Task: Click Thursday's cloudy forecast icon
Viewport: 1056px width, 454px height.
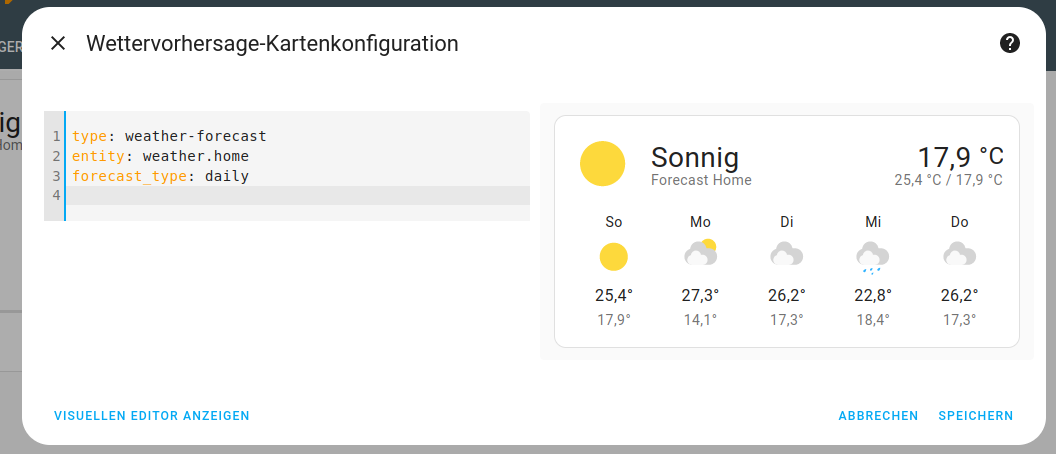Action: pos(960,254)
